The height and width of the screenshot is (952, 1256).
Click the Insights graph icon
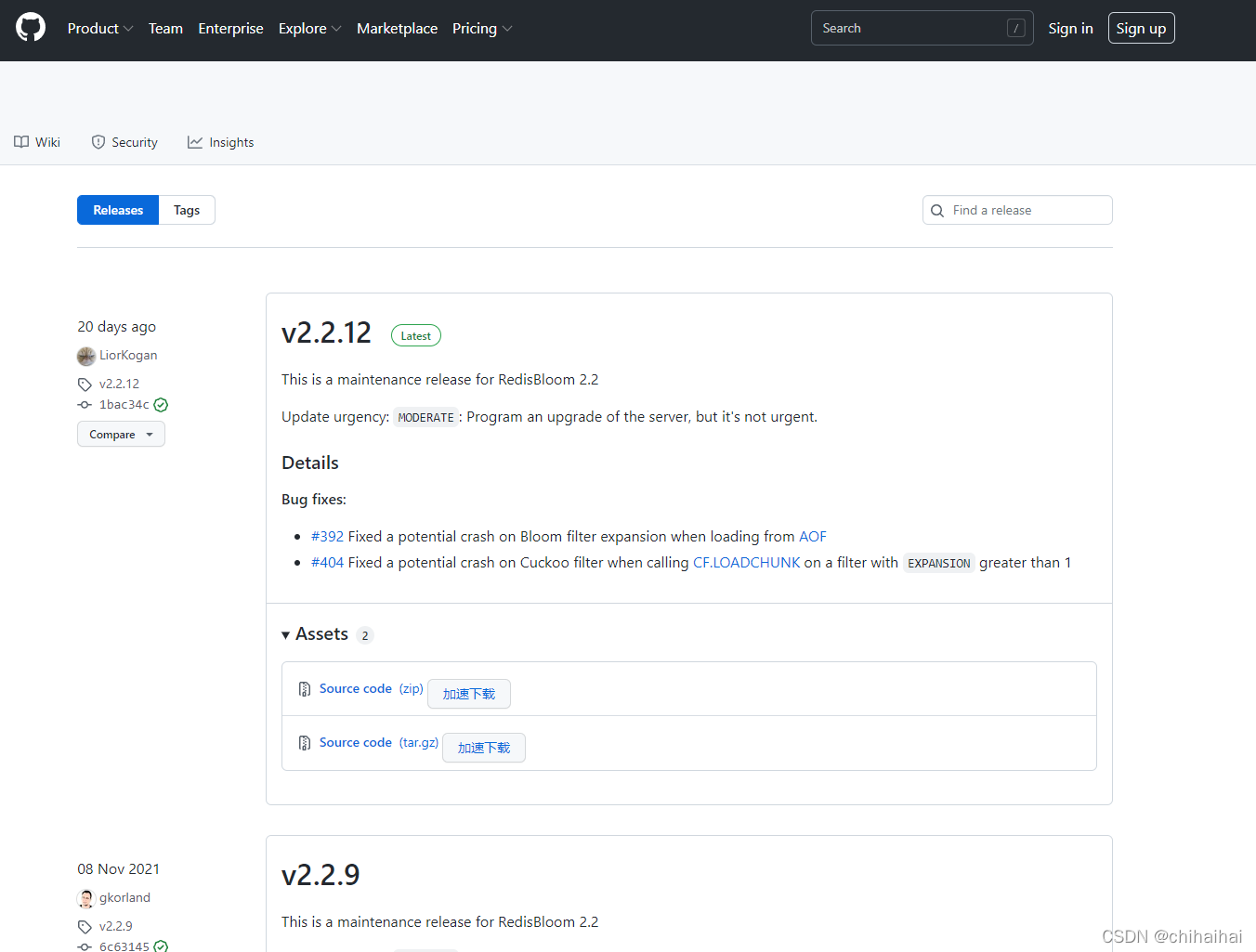[195, 142]
